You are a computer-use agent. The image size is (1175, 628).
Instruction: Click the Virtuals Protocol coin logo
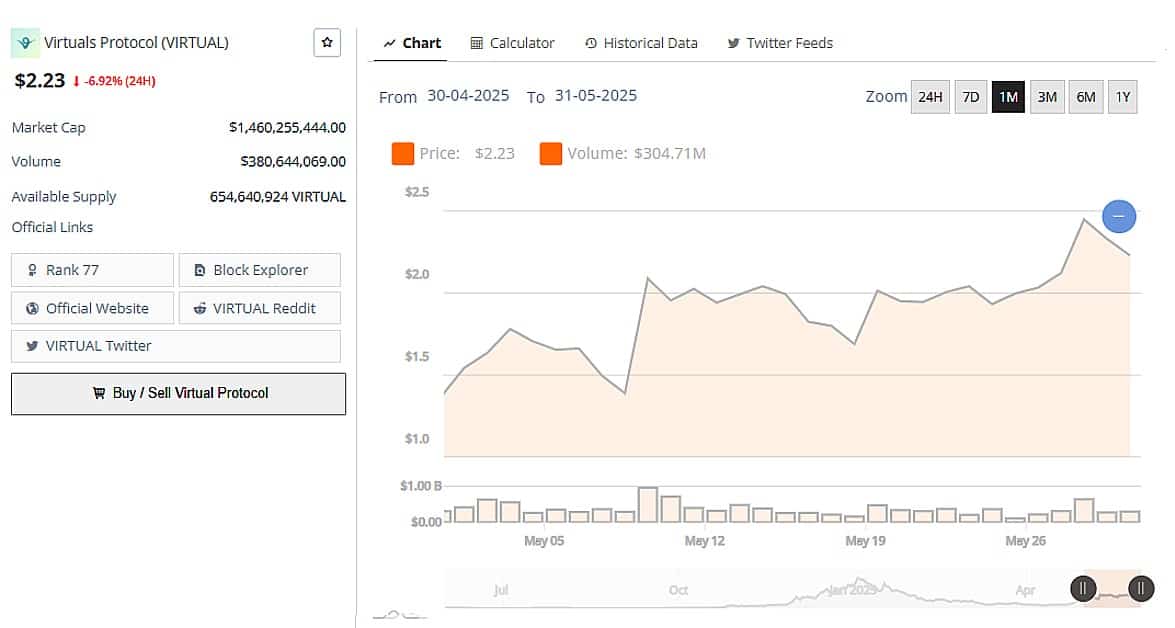(x=25, y=43)
